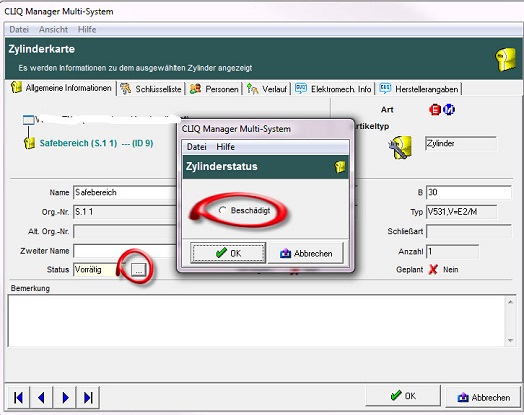Click the yellow cylinder icon in Zylinderkarte header

pos(506,59)
